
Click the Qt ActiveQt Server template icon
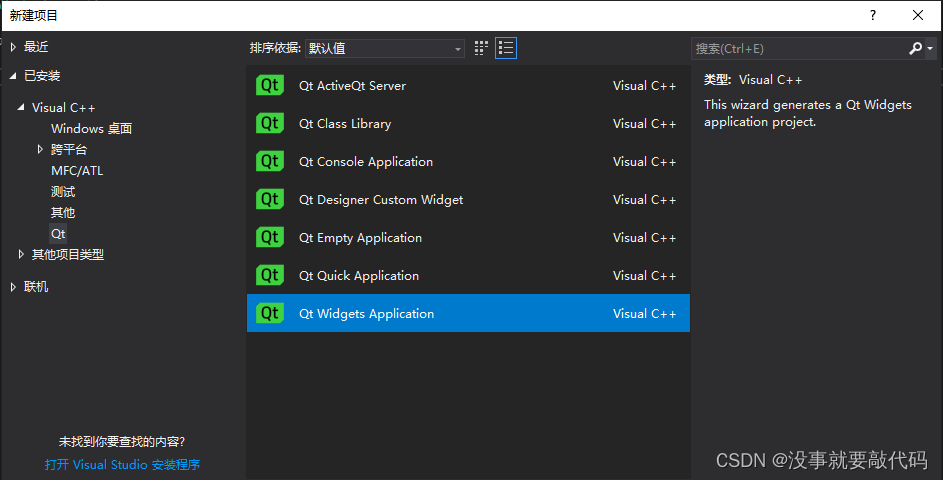[x=269, y=85]
